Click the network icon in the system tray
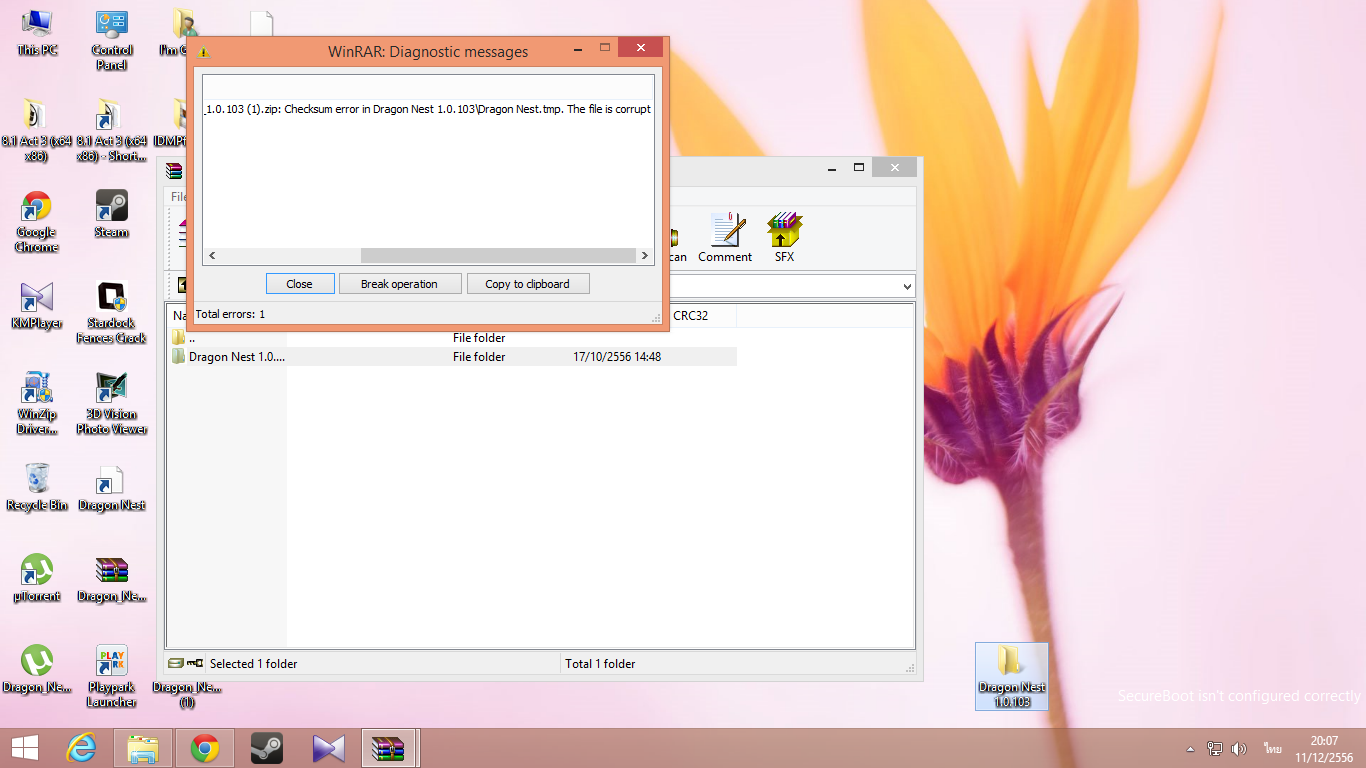The image size is (1366, 768). click(1215, 749)
